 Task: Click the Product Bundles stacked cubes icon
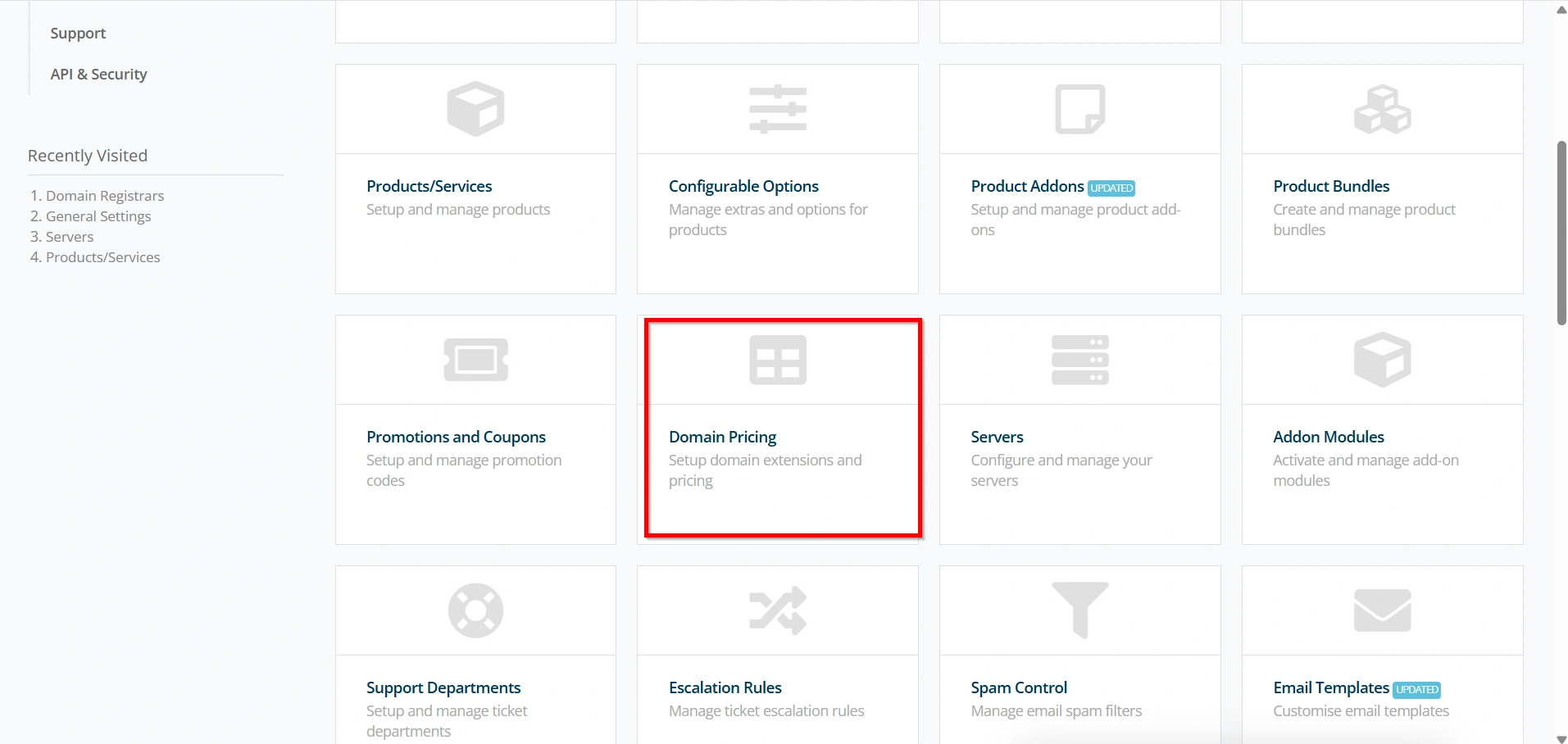[x=1382, y=109]
